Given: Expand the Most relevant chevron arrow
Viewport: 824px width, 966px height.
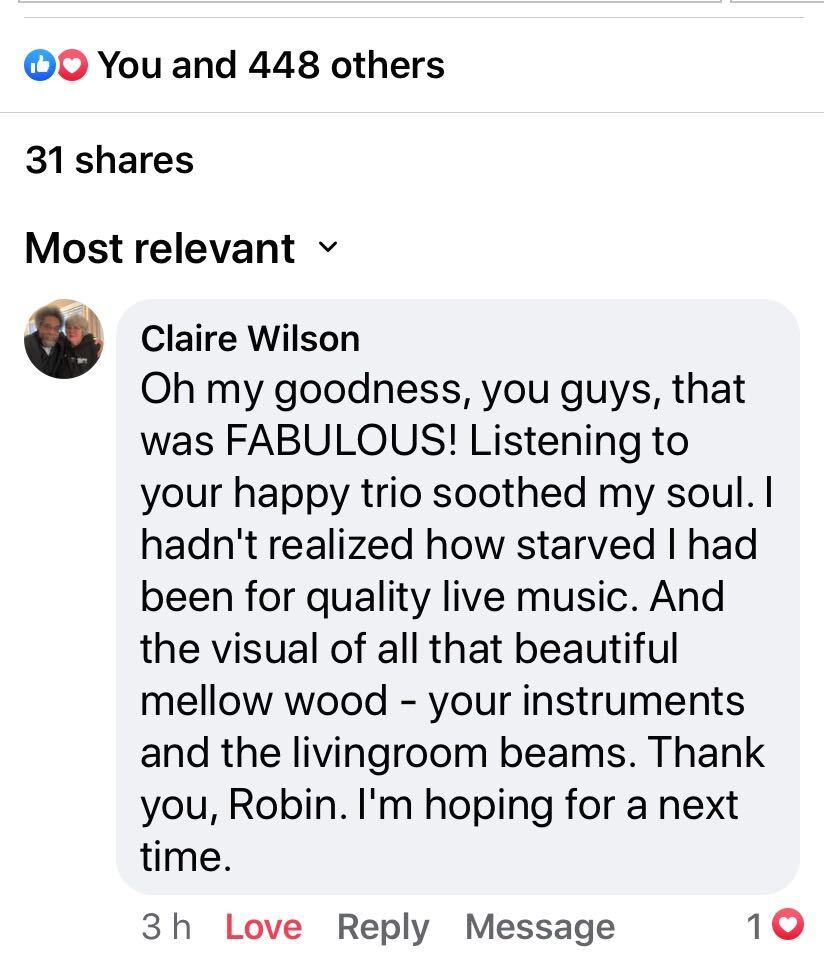Looking at the screenshot, I should (327, 247).
